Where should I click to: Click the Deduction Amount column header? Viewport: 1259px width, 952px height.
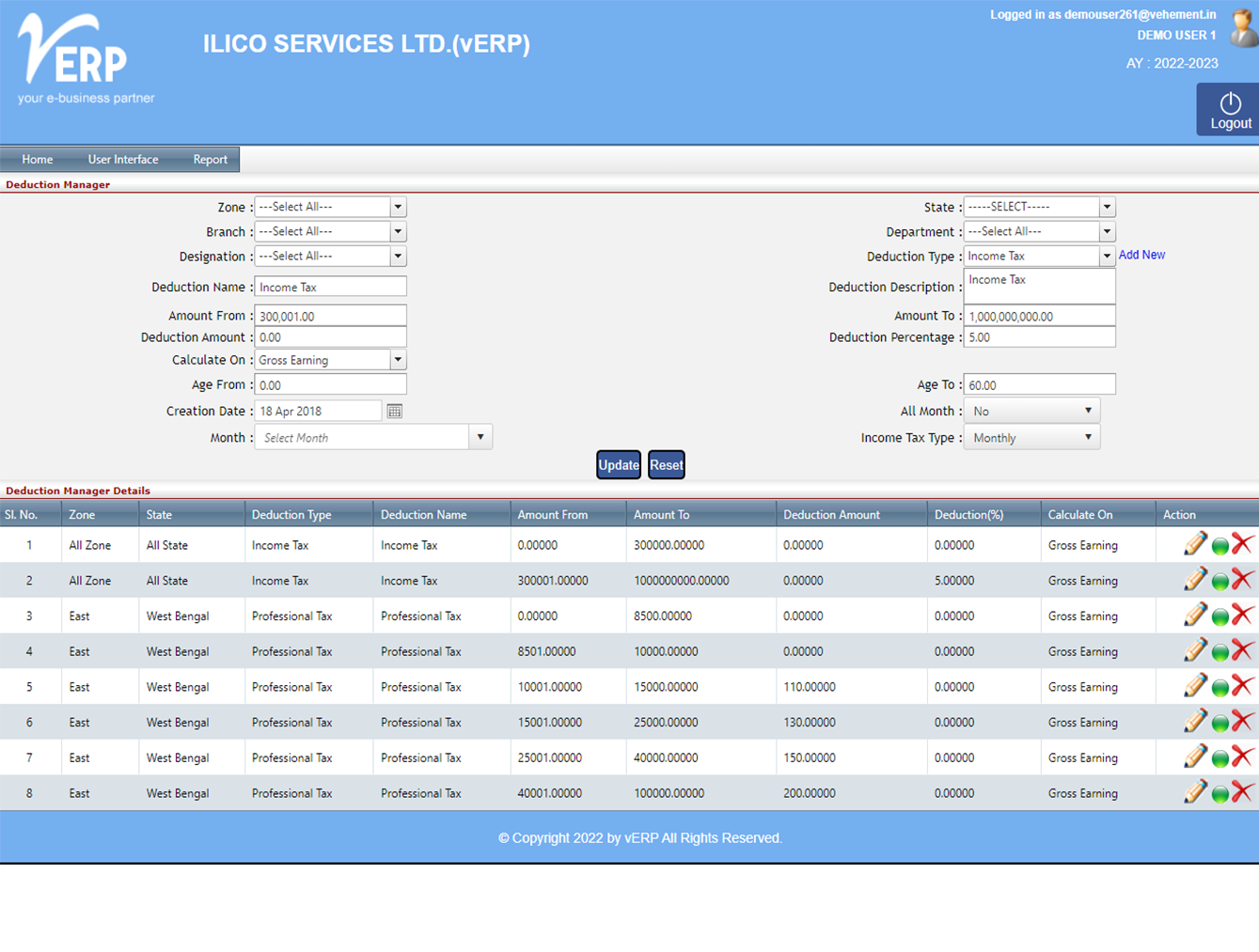tap(831, 515)
